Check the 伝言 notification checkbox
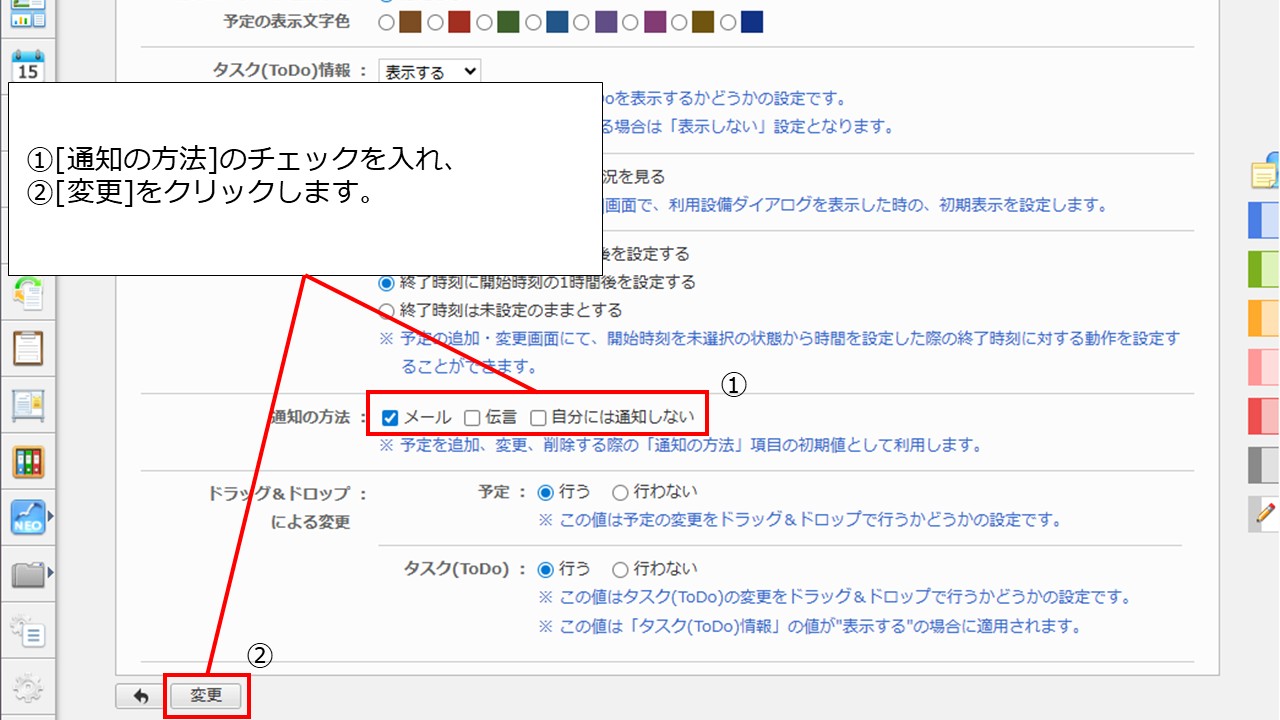1280x720 pixels. pos(473,418)
